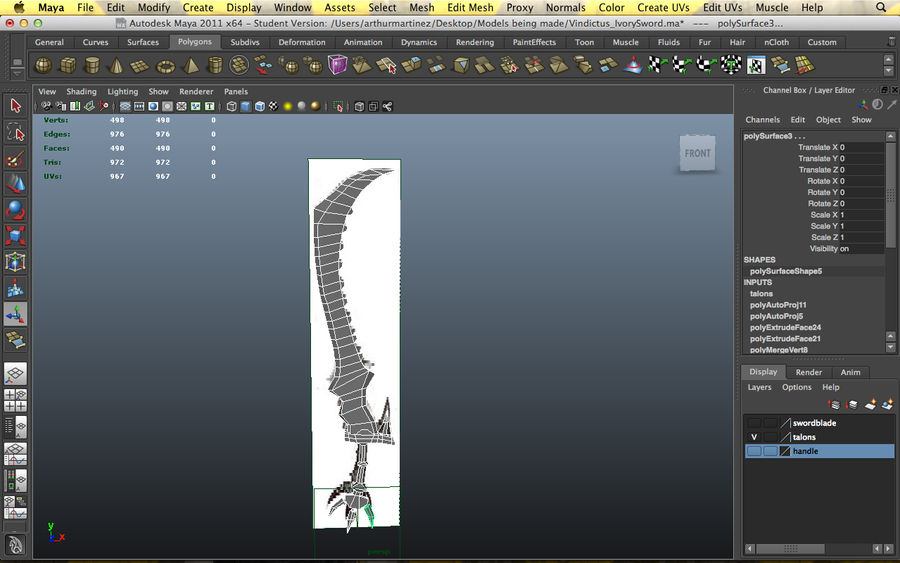Click the red-blue sculpt geometry shelf icon
This screenshot has width=900, height=563.
pos(633,65)
